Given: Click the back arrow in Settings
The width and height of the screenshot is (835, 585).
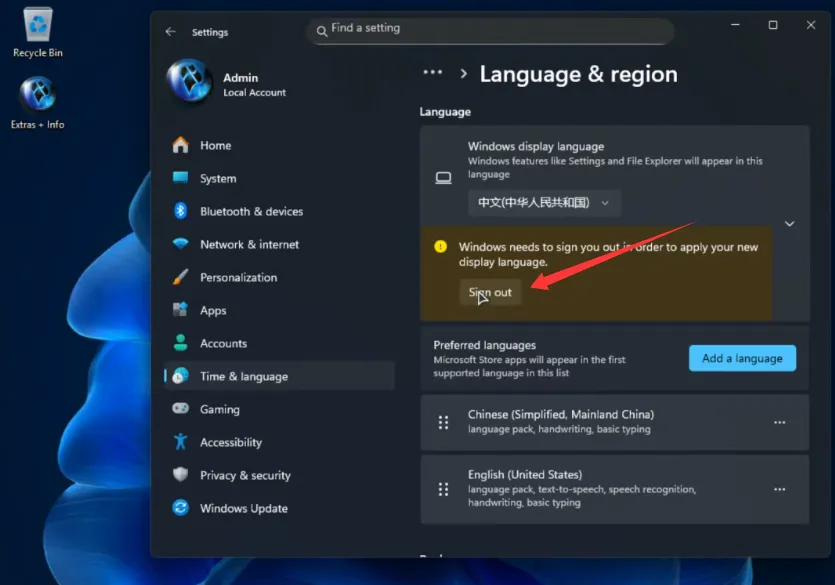Looking at the screenshot, I should [170, 32].
